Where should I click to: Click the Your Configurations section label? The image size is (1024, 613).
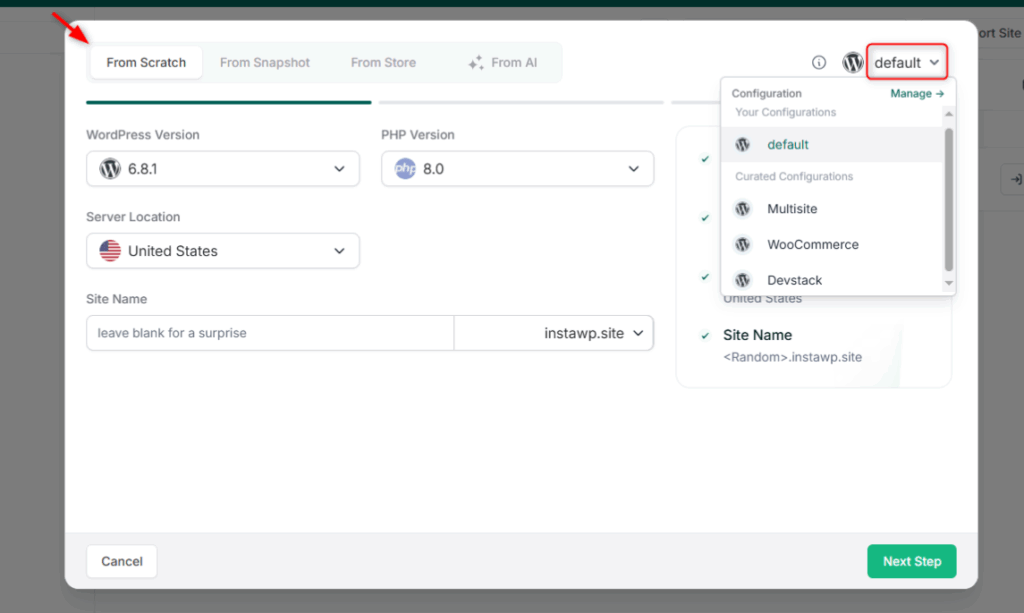tap(786, 112)
